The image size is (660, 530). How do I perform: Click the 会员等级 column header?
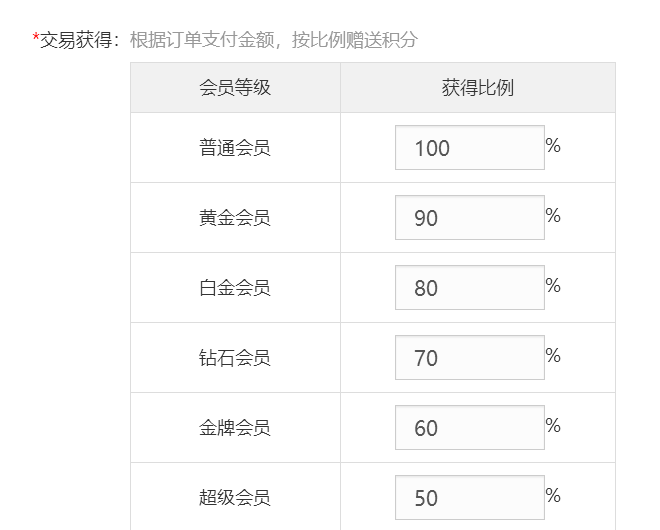[235, 88]
